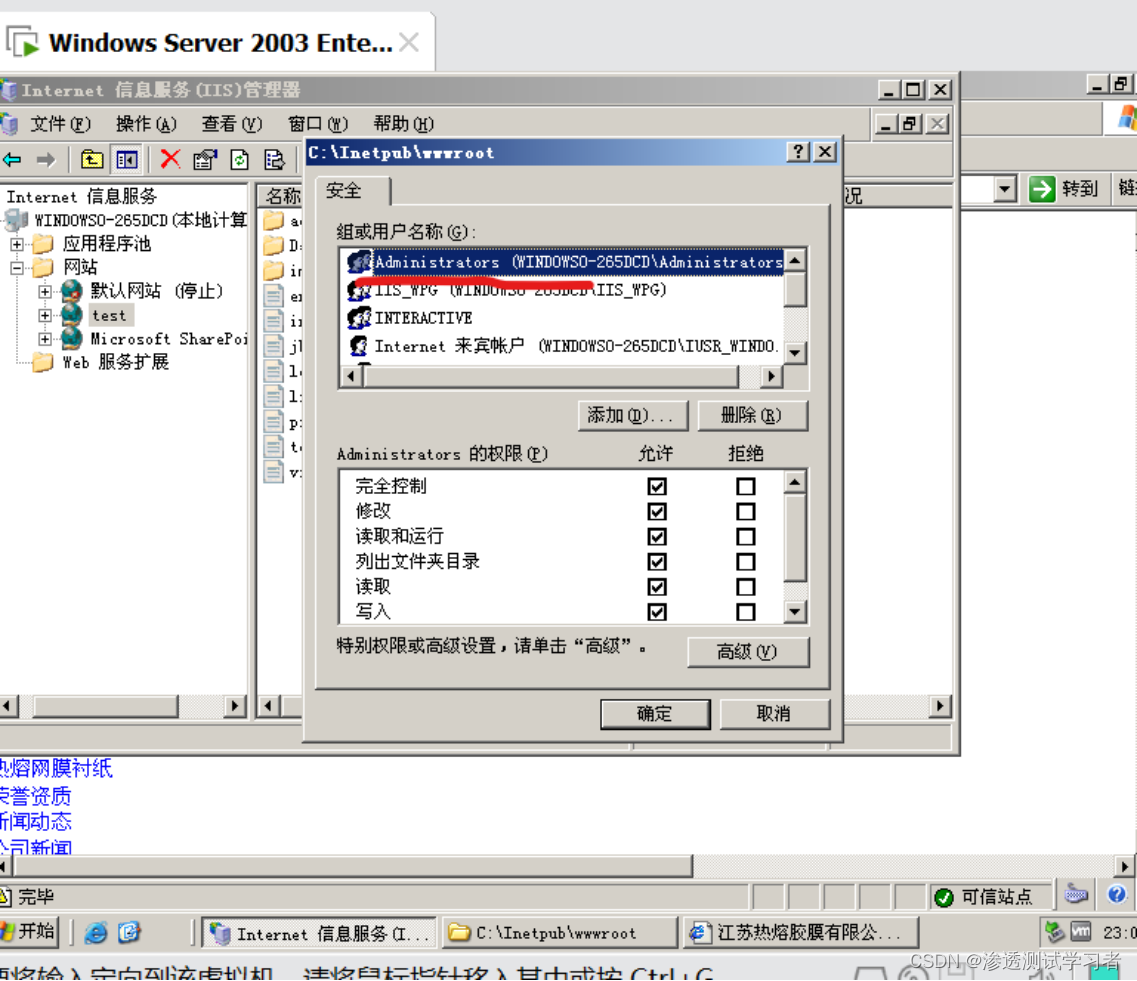Click the 删除(R) button
Image resolution: width=1137 pixels, height=981 pixels.
751,415
